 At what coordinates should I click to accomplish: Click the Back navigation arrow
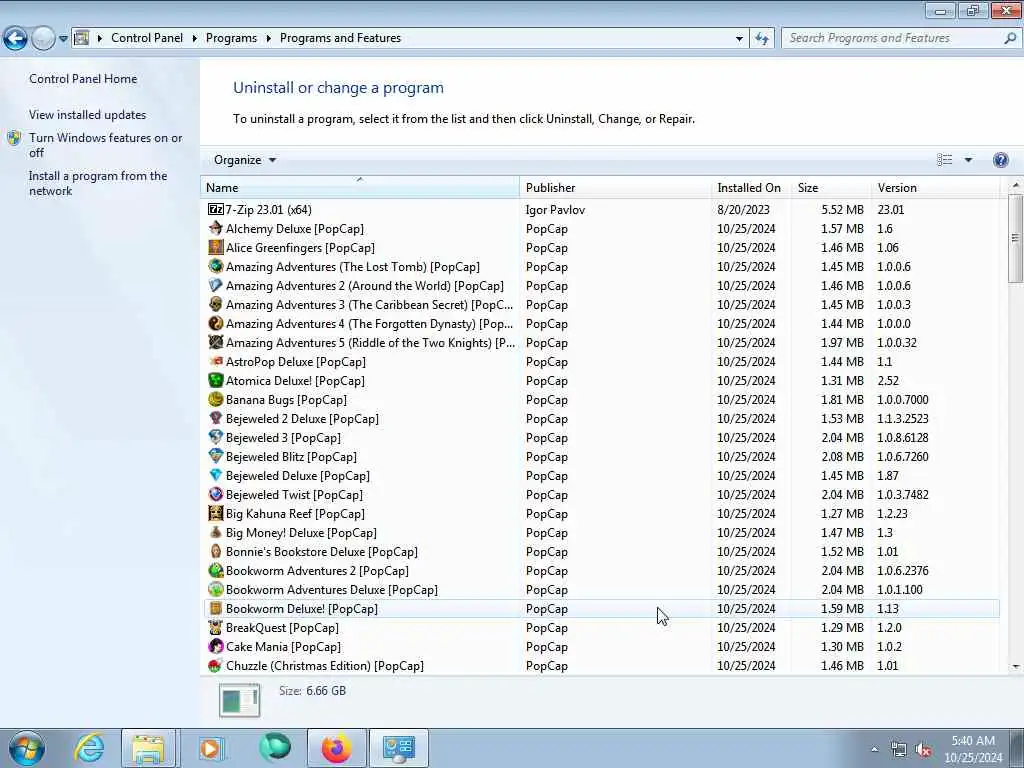(x=16, y=39)
